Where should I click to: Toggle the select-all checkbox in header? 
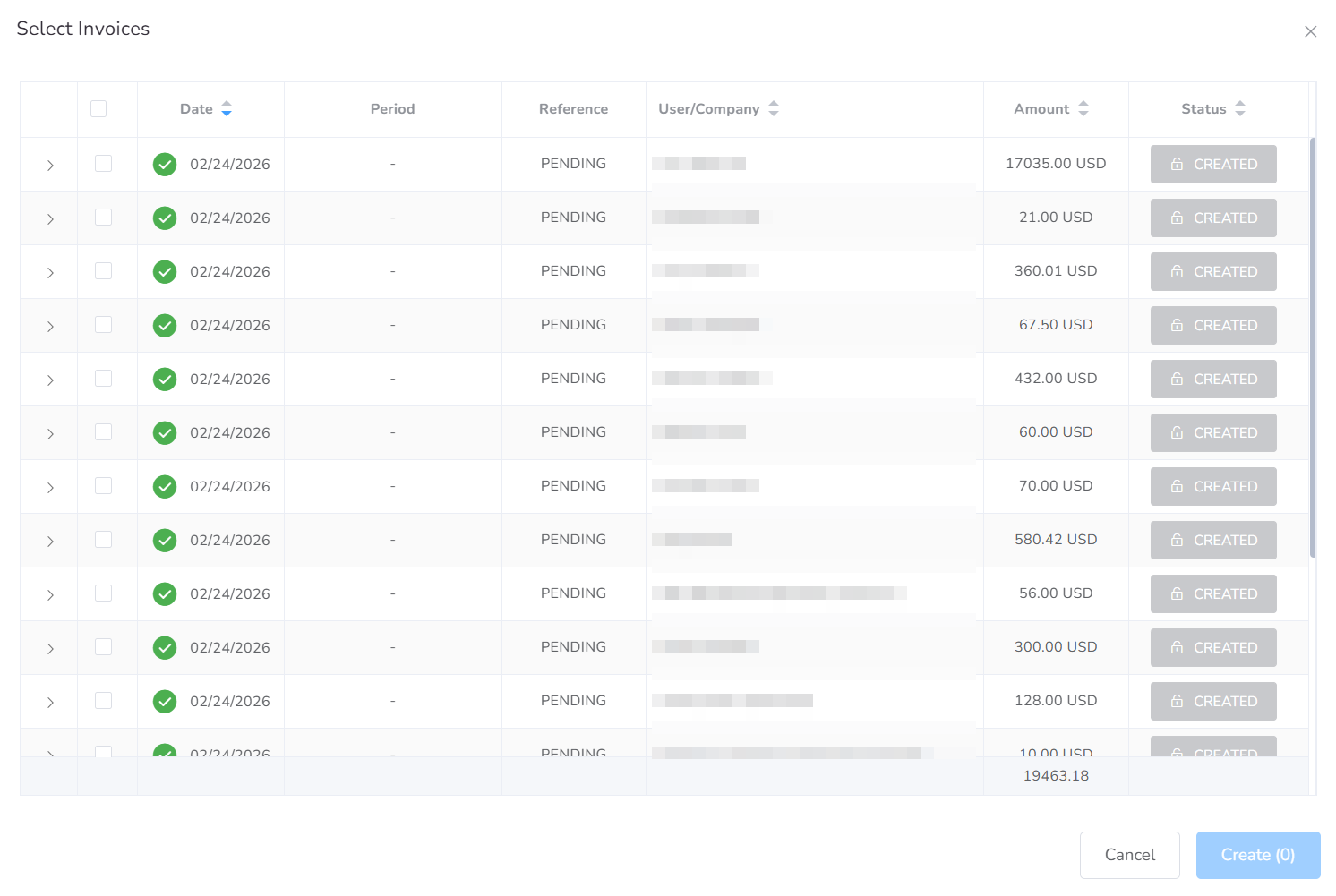tap(98, 109)
